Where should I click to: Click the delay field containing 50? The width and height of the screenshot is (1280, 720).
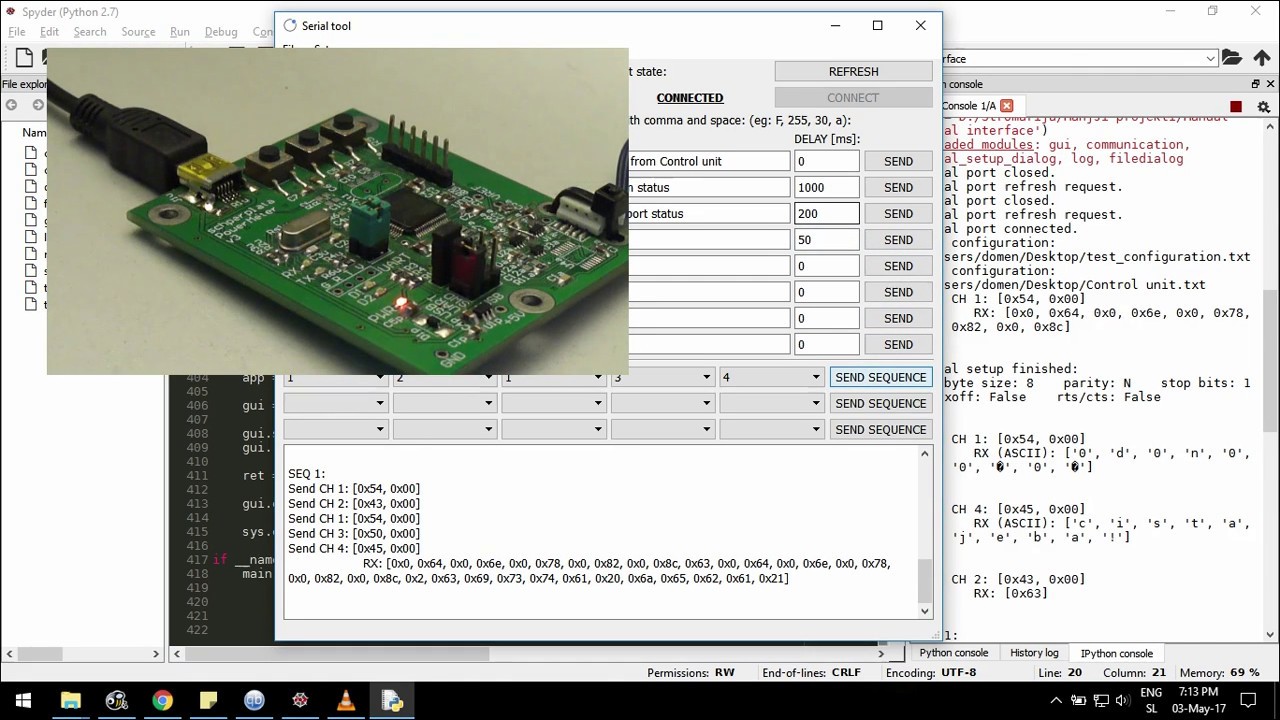coord(826,239)
